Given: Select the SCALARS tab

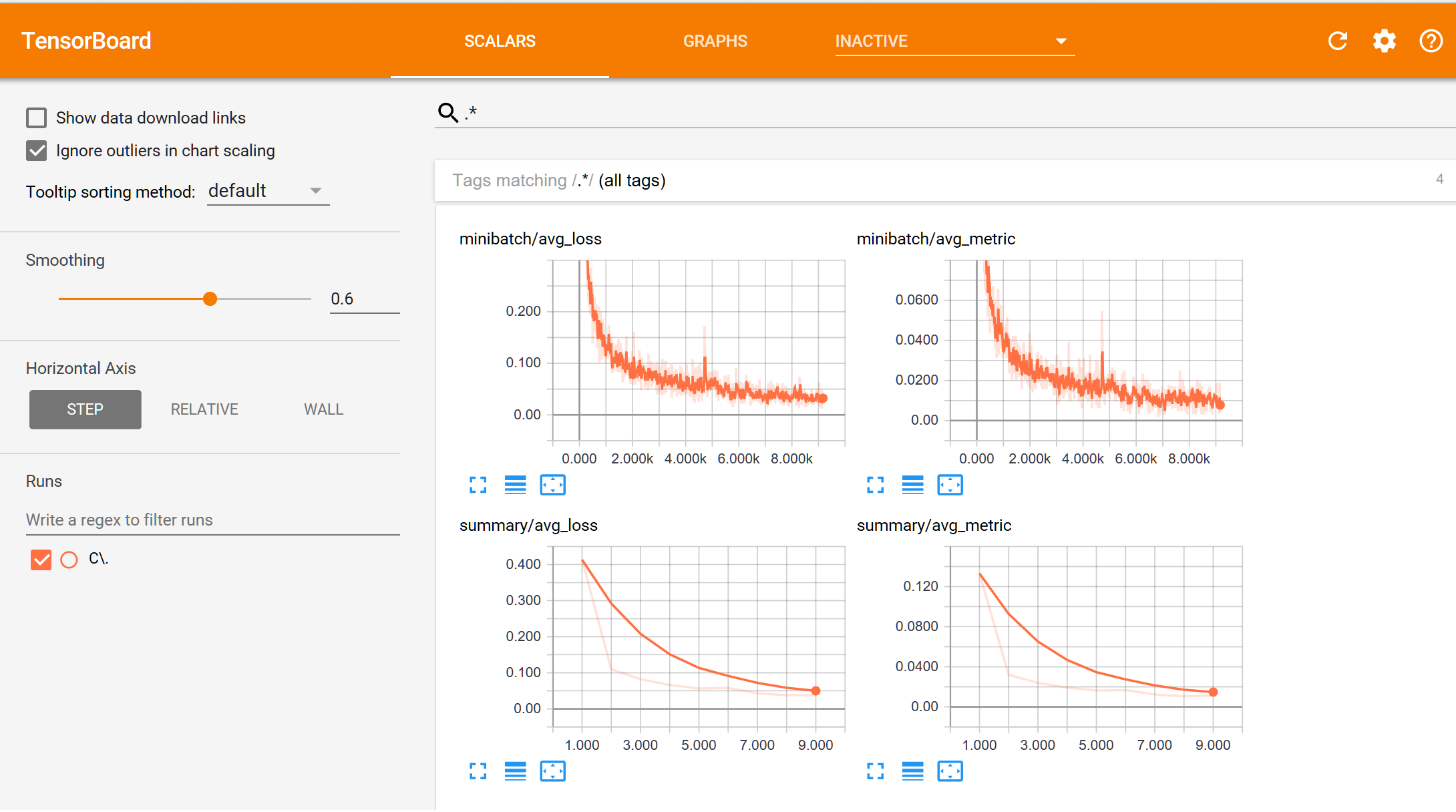Looking at the screenshot, I should (500, 40).
